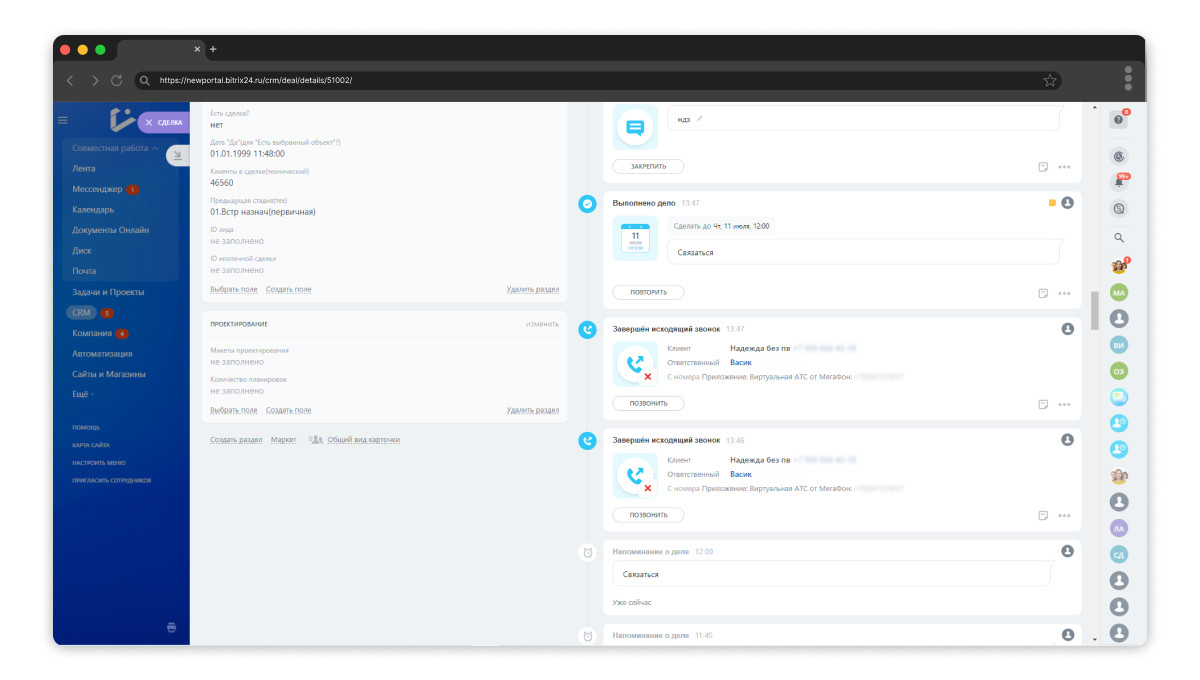
Task: Go back using the browser back arrow
Action: (x=70, y=80)
